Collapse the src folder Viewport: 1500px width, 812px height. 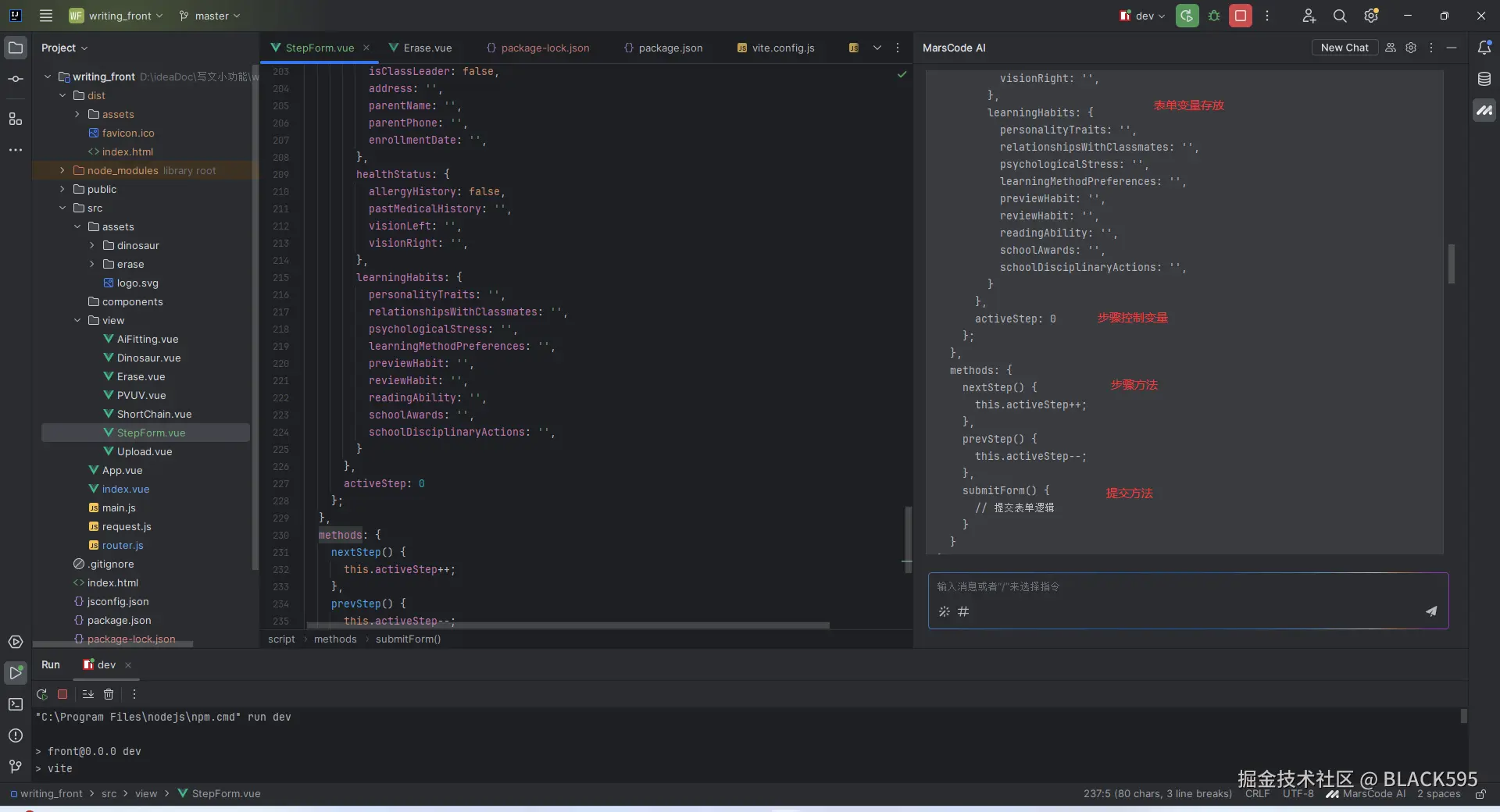pyautogui.click(x=62, y=208)
